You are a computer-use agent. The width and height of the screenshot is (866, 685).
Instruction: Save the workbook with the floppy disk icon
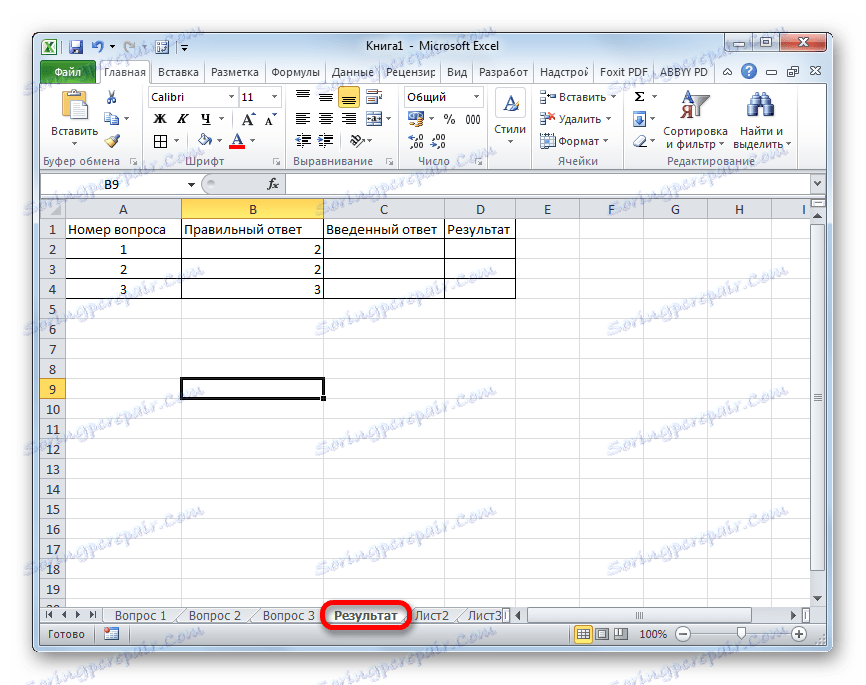[76, 47]
